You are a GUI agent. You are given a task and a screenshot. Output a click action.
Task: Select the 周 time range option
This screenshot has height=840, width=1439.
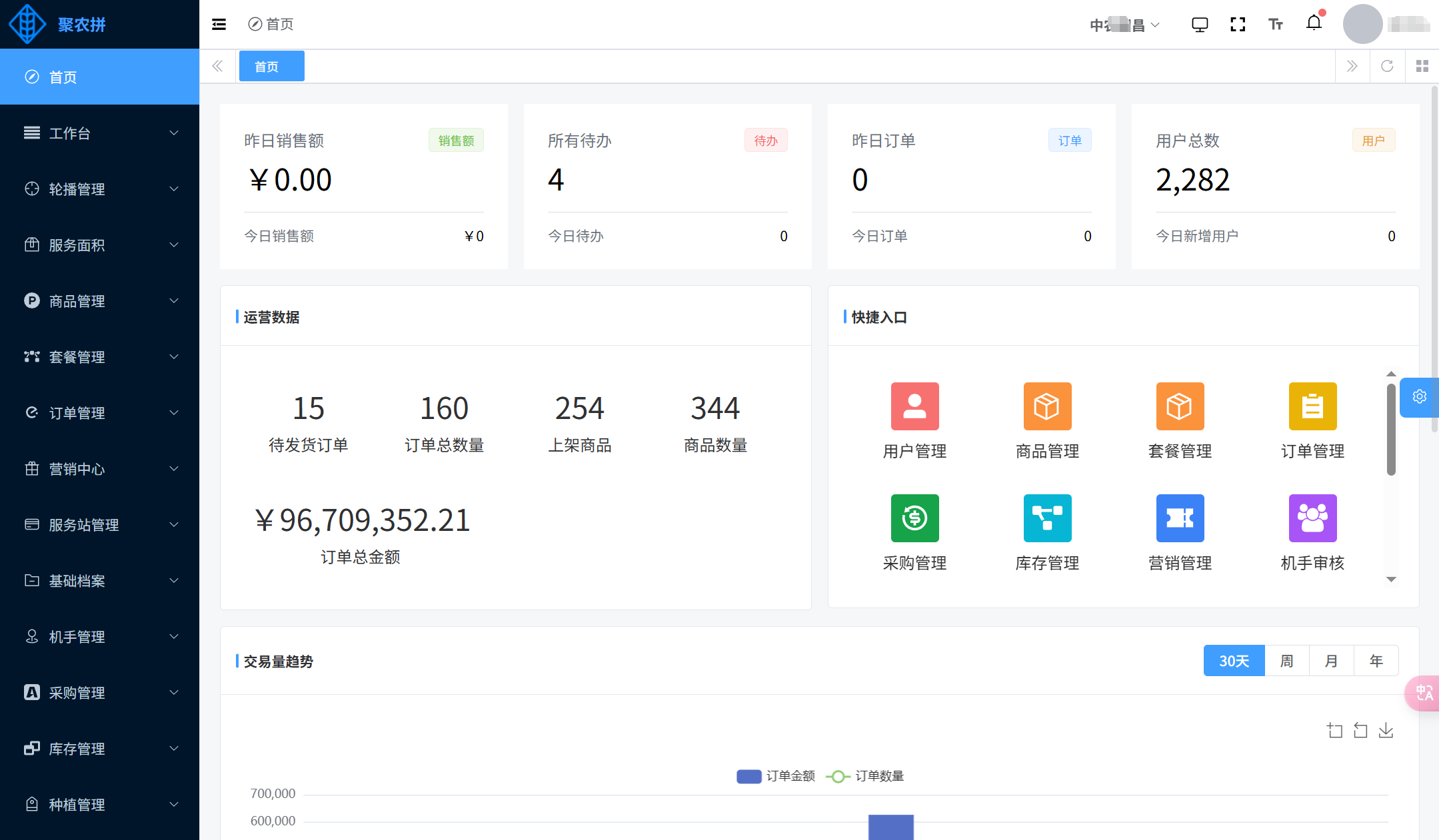[x=1286, y=661]
